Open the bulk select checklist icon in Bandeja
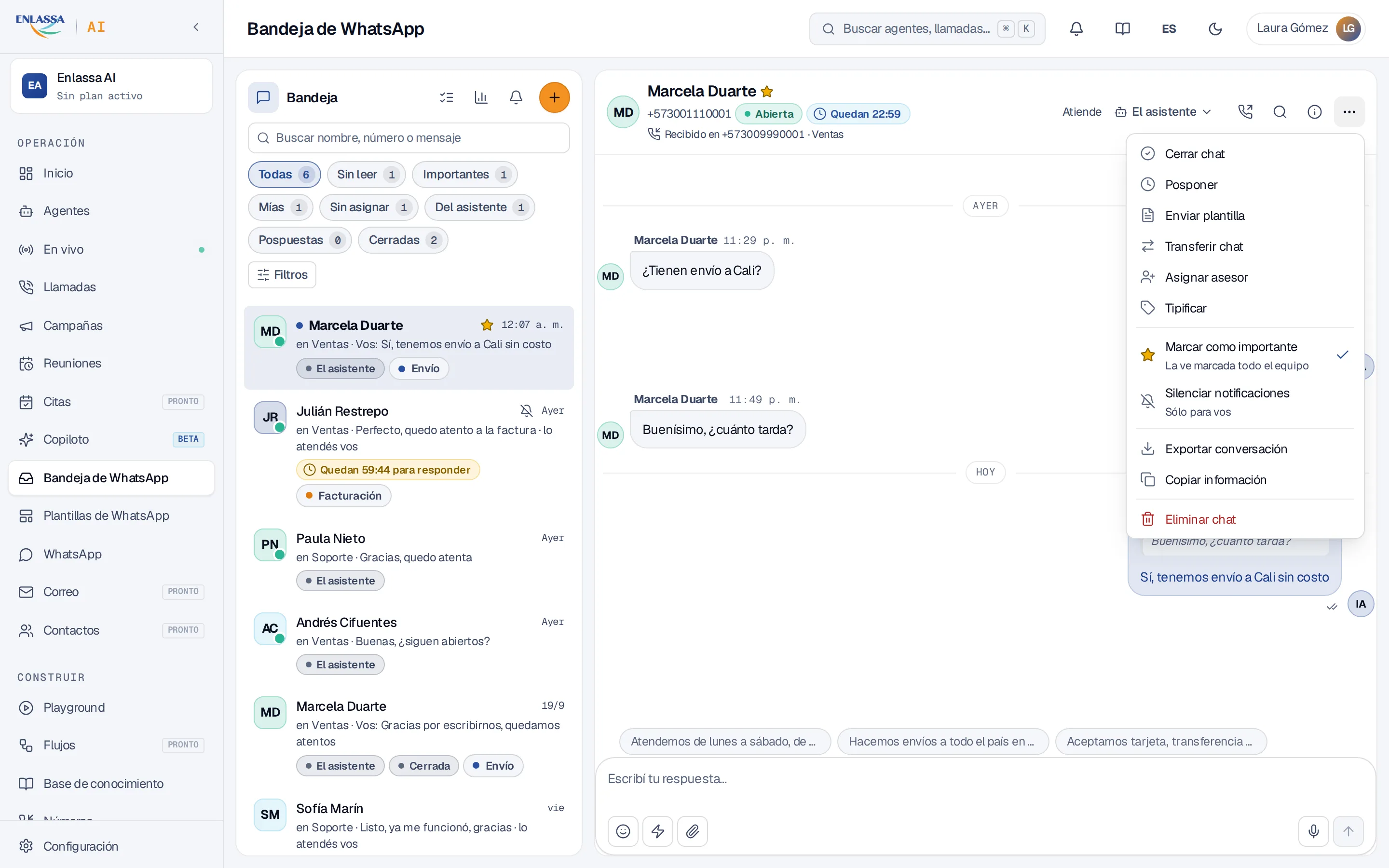The height and width of the screenshot is (868, 1389). (x=446, y=97)
